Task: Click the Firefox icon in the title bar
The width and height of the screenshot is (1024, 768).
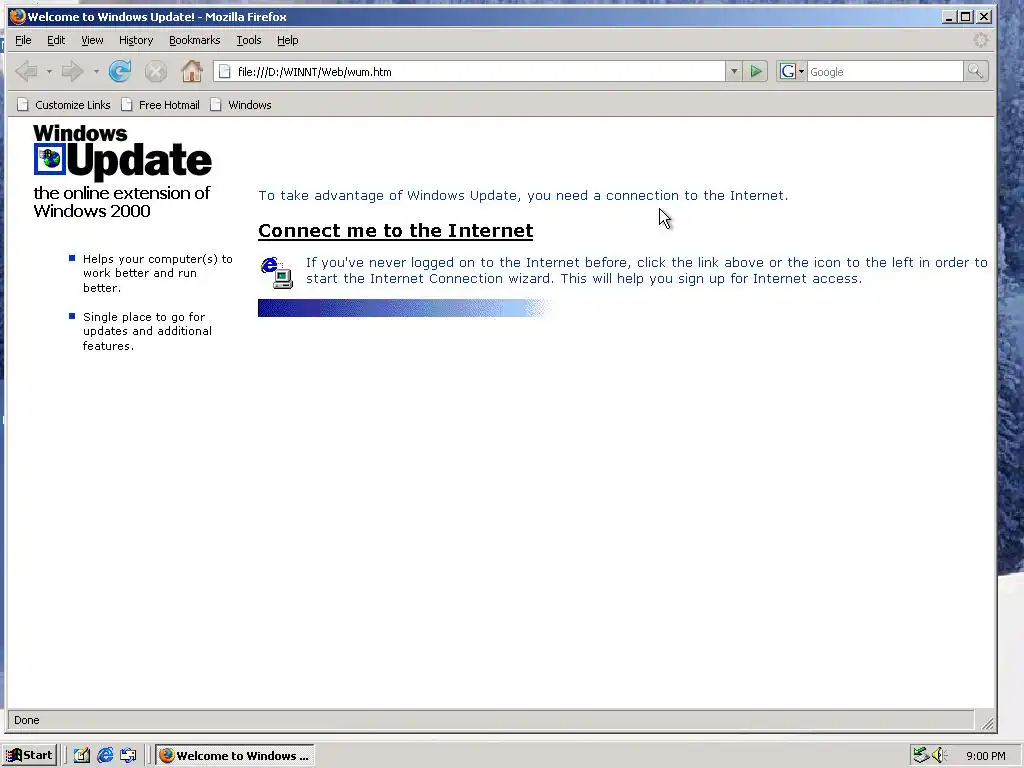Action: pos(17,16)
